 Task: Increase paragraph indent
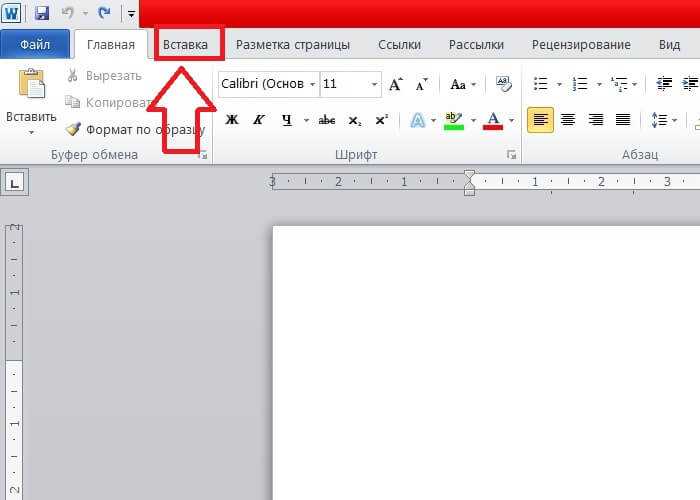pyautogui.click(x=690, y=84)
